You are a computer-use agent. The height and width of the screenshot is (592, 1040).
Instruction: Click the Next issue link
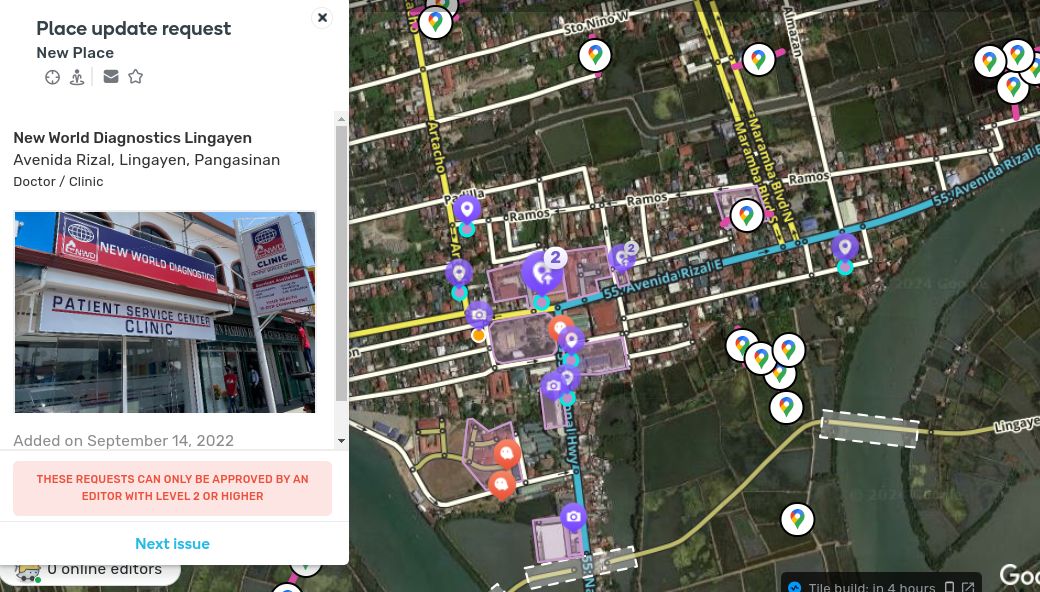172,544
